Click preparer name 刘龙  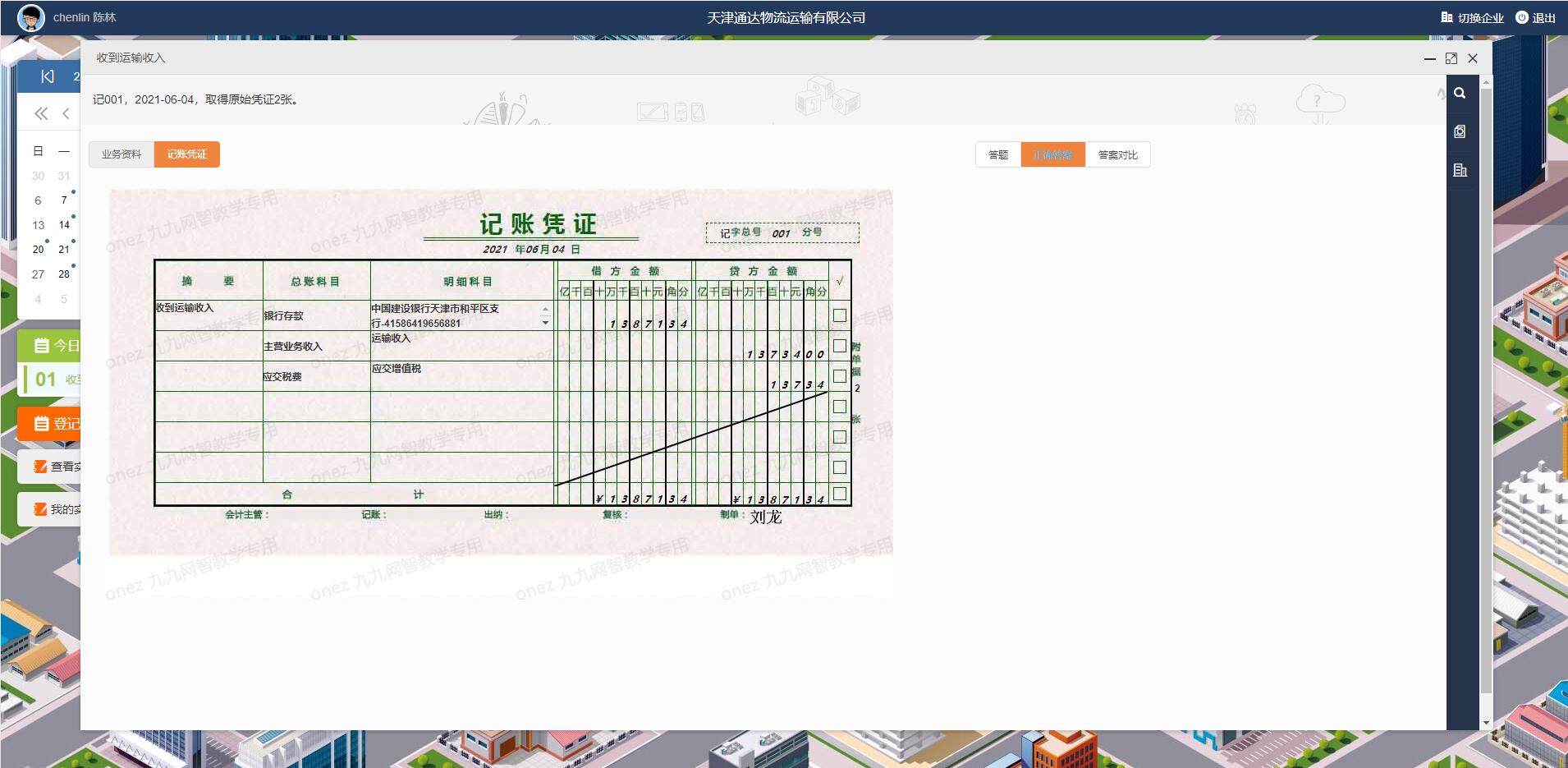766,517
